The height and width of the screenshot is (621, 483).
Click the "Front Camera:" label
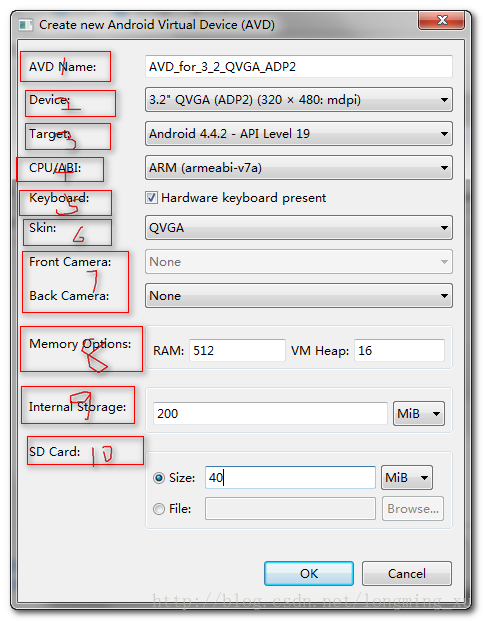point(70,262)
